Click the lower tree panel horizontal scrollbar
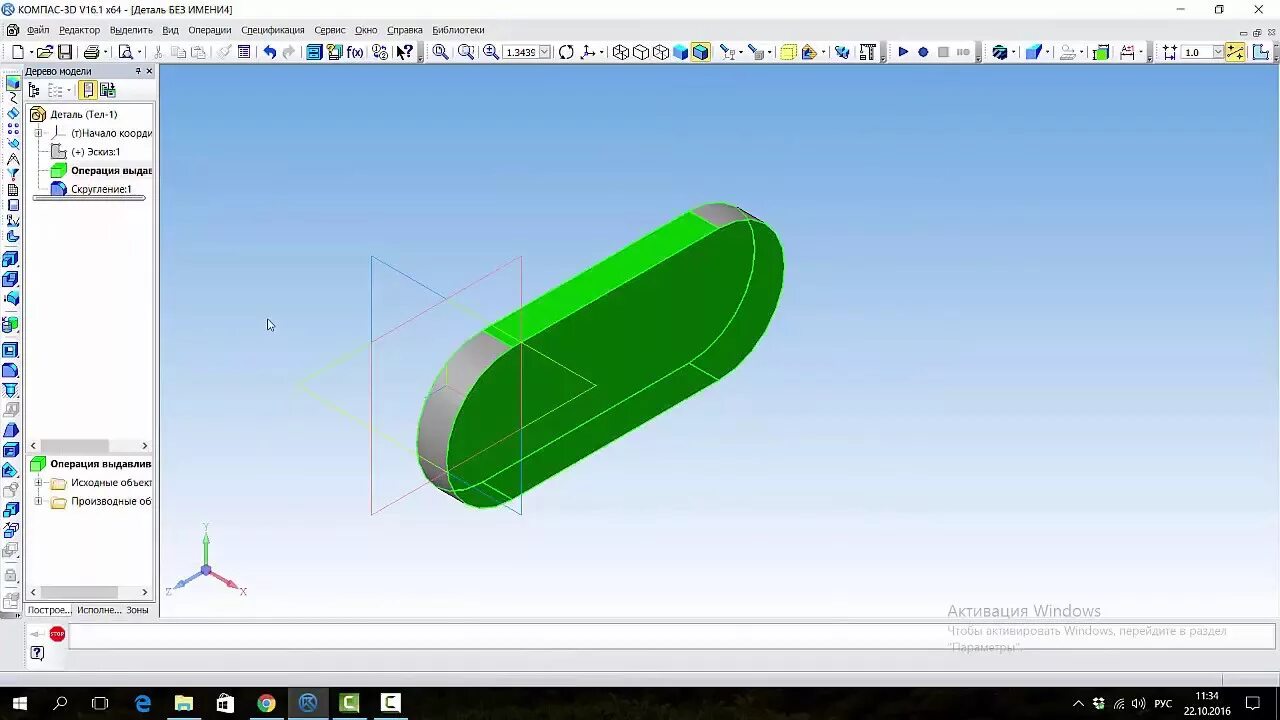 pos(89,592)
